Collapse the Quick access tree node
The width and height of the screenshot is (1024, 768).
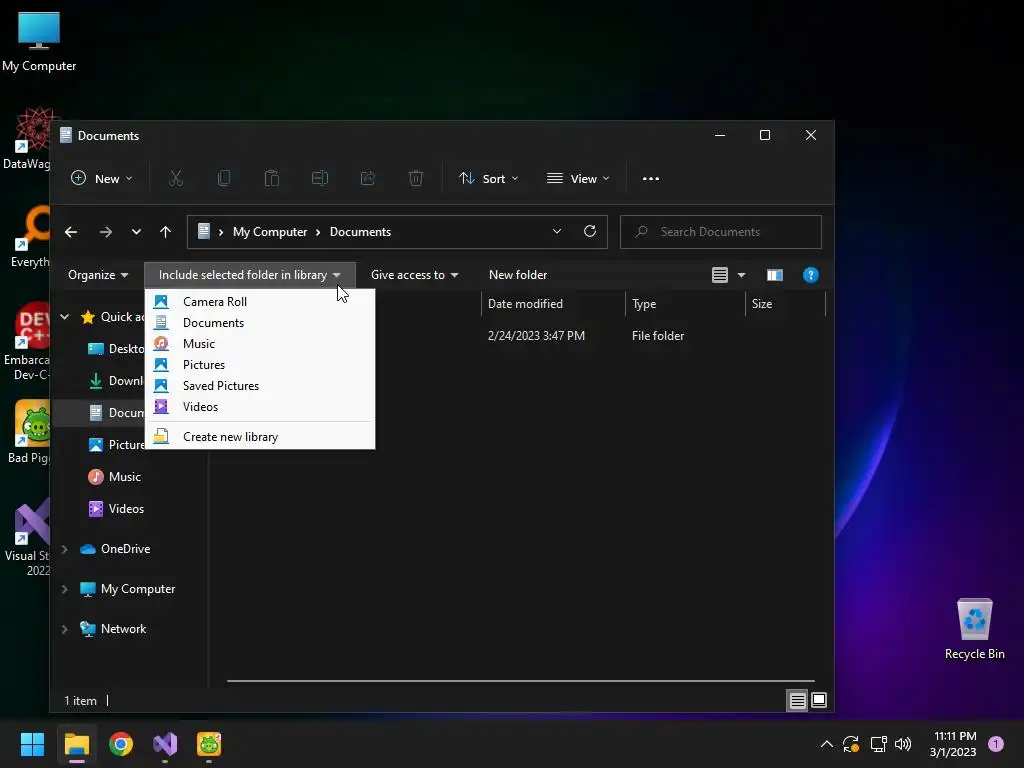pyautogui.click(x=65, y=317)
